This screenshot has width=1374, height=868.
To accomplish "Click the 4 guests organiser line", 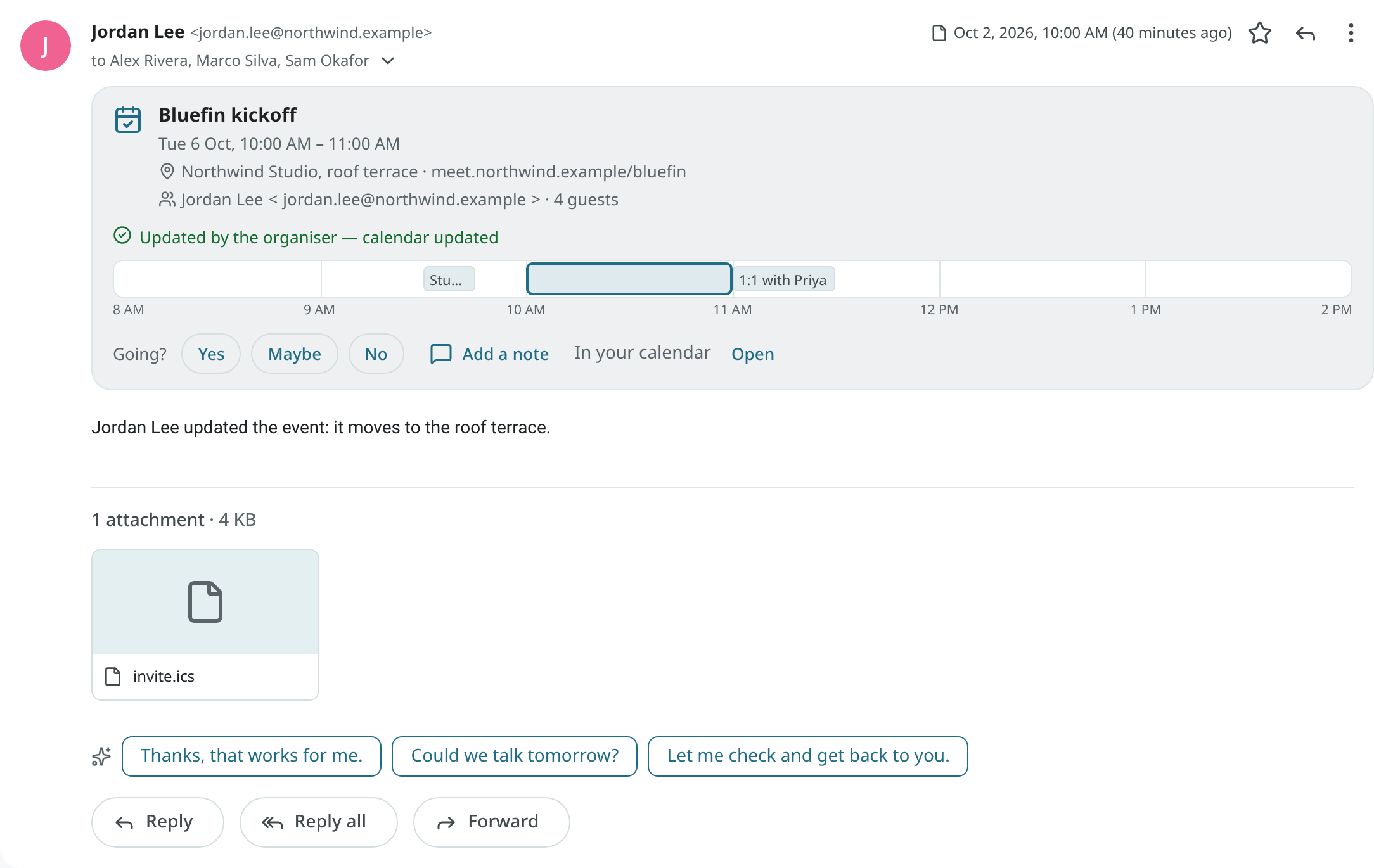I will (x=399, y=200).
